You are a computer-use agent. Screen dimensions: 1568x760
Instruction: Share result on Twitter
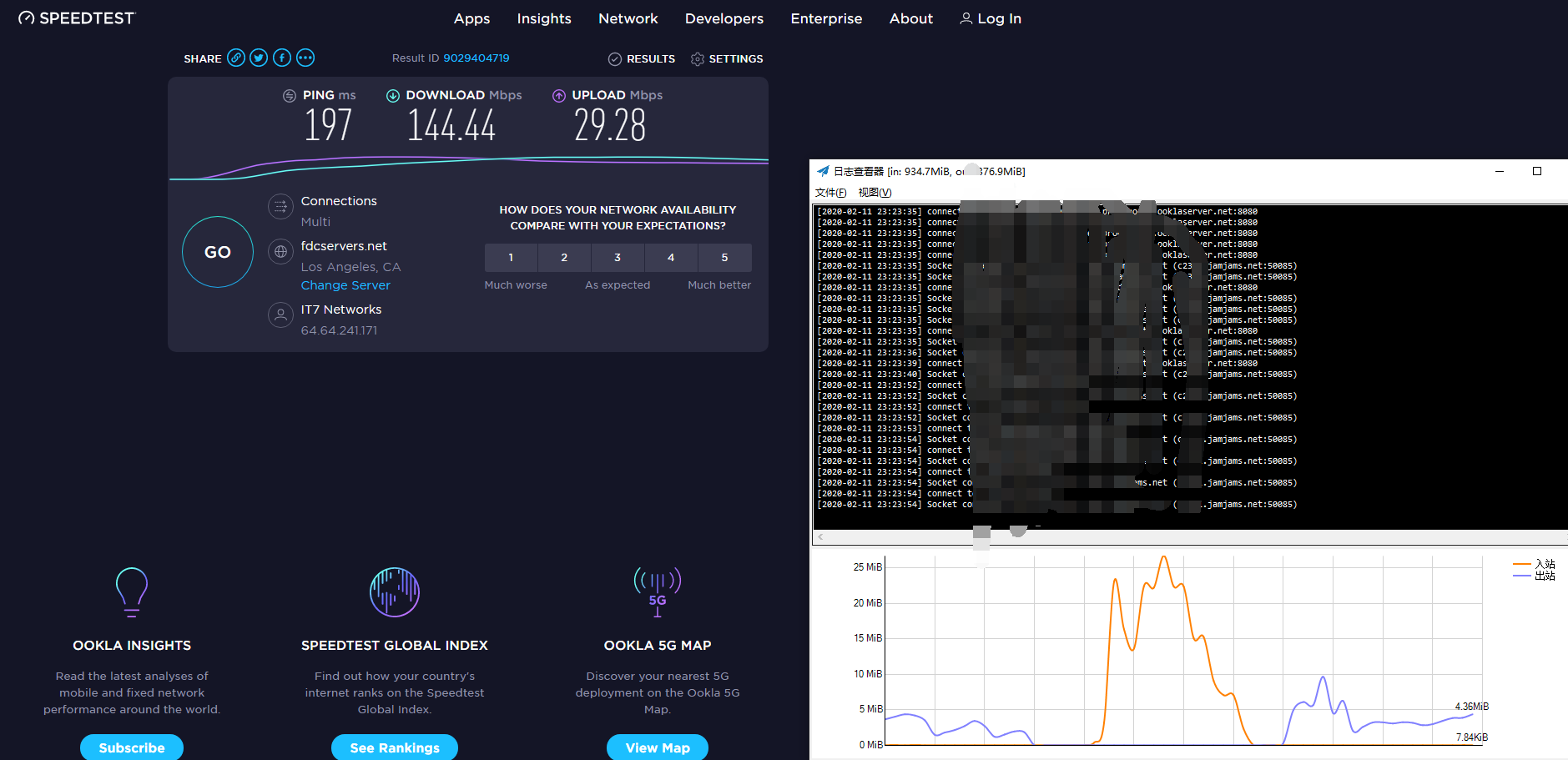(259, 58)
